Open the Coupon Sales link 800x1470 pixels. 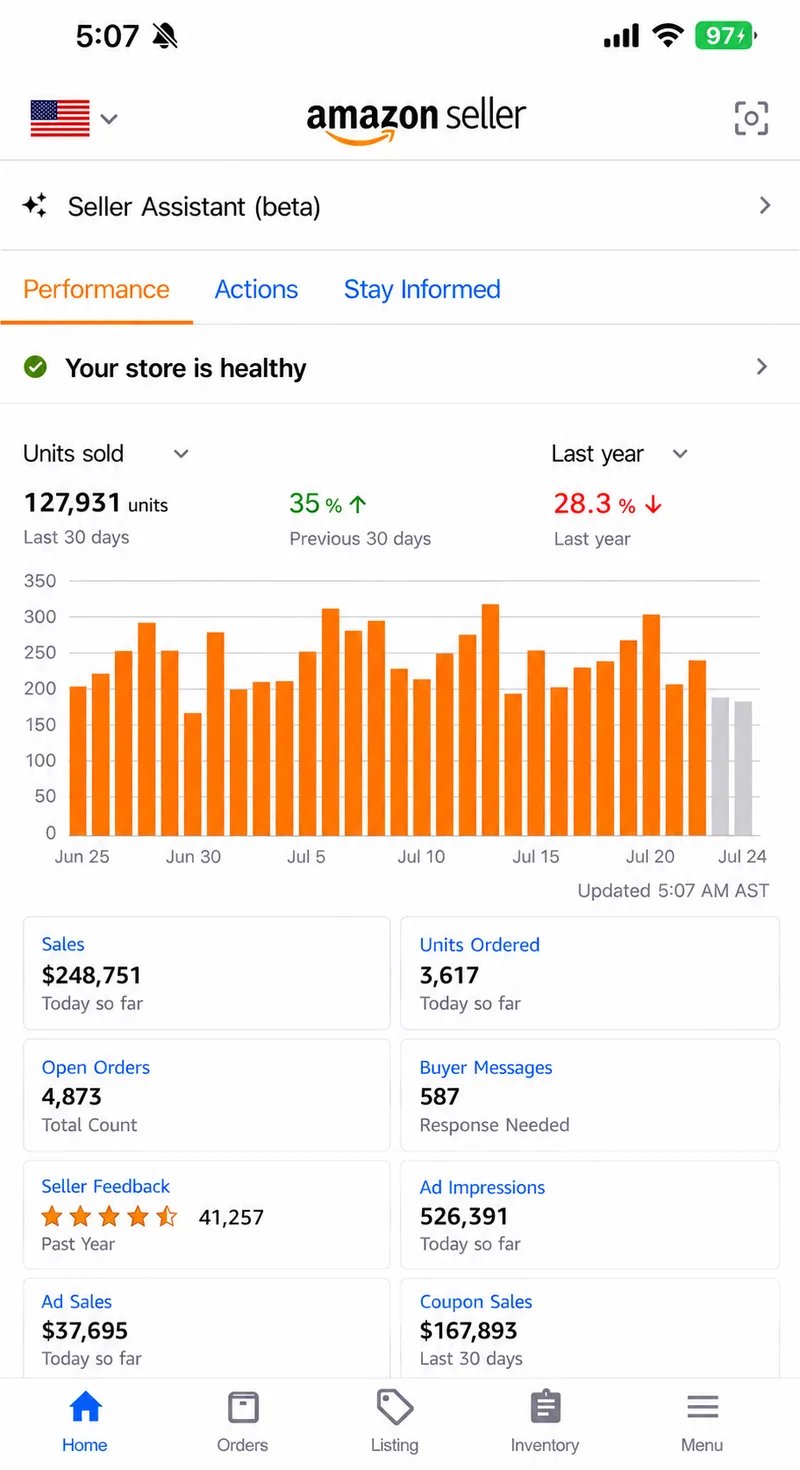tap(476, 1301)
